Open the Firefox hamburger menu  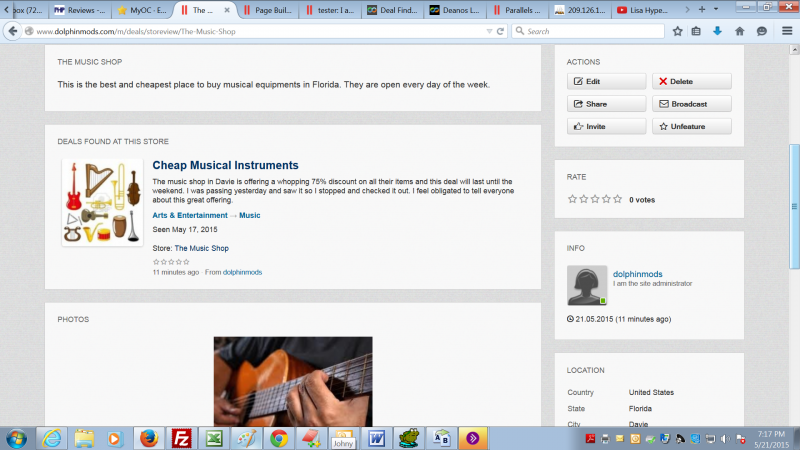787,31
